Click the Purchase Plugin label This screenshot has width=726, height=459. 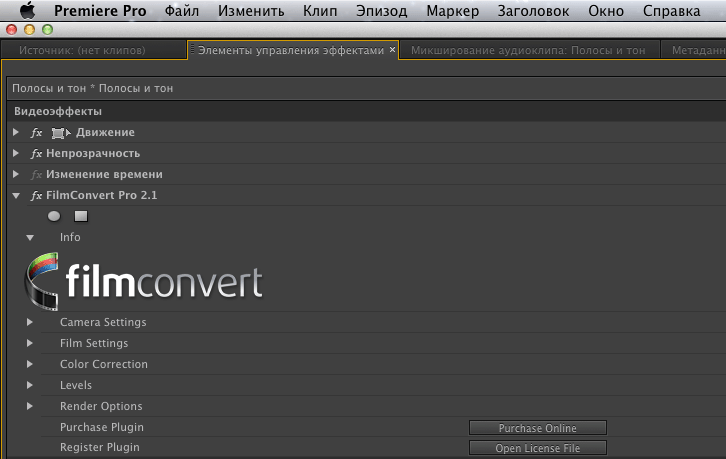pos(101,427)
